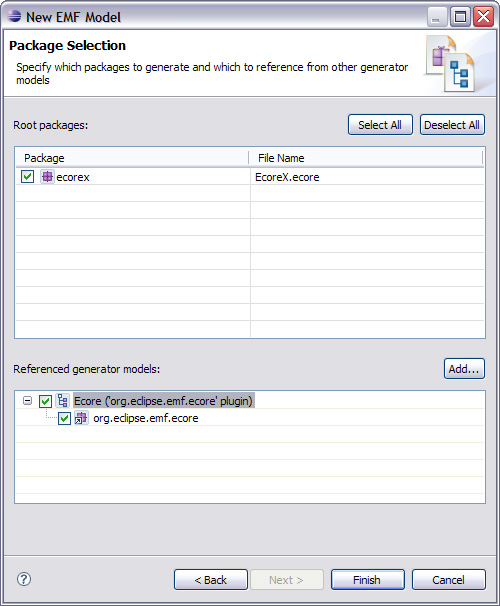The height and width of the screenshot is (606, 500).
Task: Select the Ecore ('org.eclipse.emf.ecore' plugin) tree item
Action: point(163,401)
